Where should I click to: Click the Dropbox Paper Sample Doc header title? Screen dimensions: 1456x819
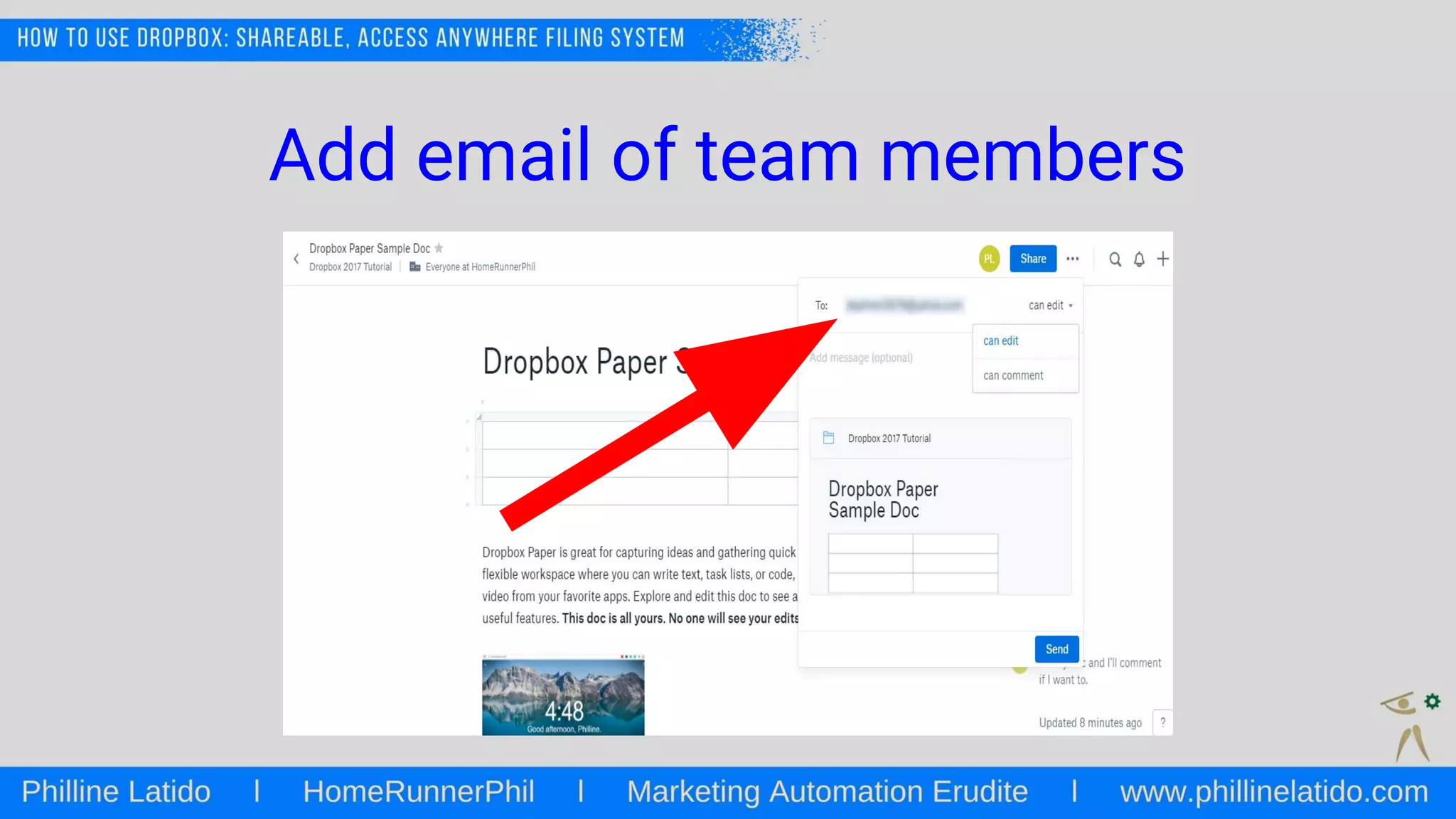click(370, 248)
